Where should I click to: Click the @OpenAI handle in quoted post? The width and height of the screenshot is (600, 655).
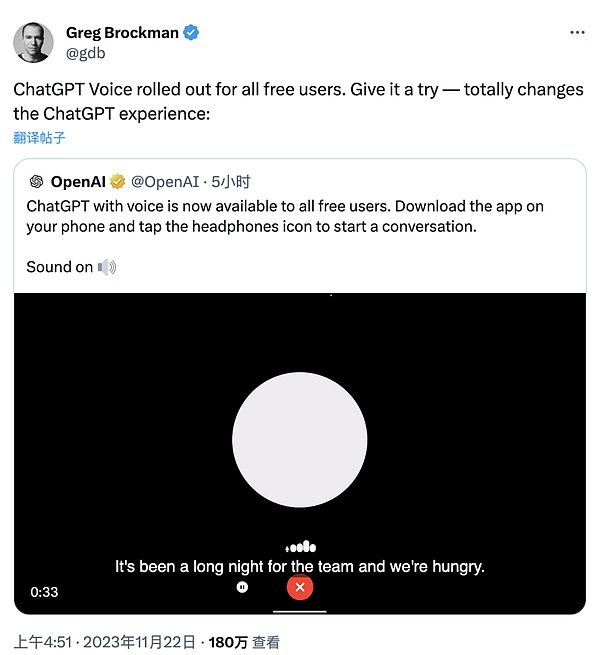[165, 181]
